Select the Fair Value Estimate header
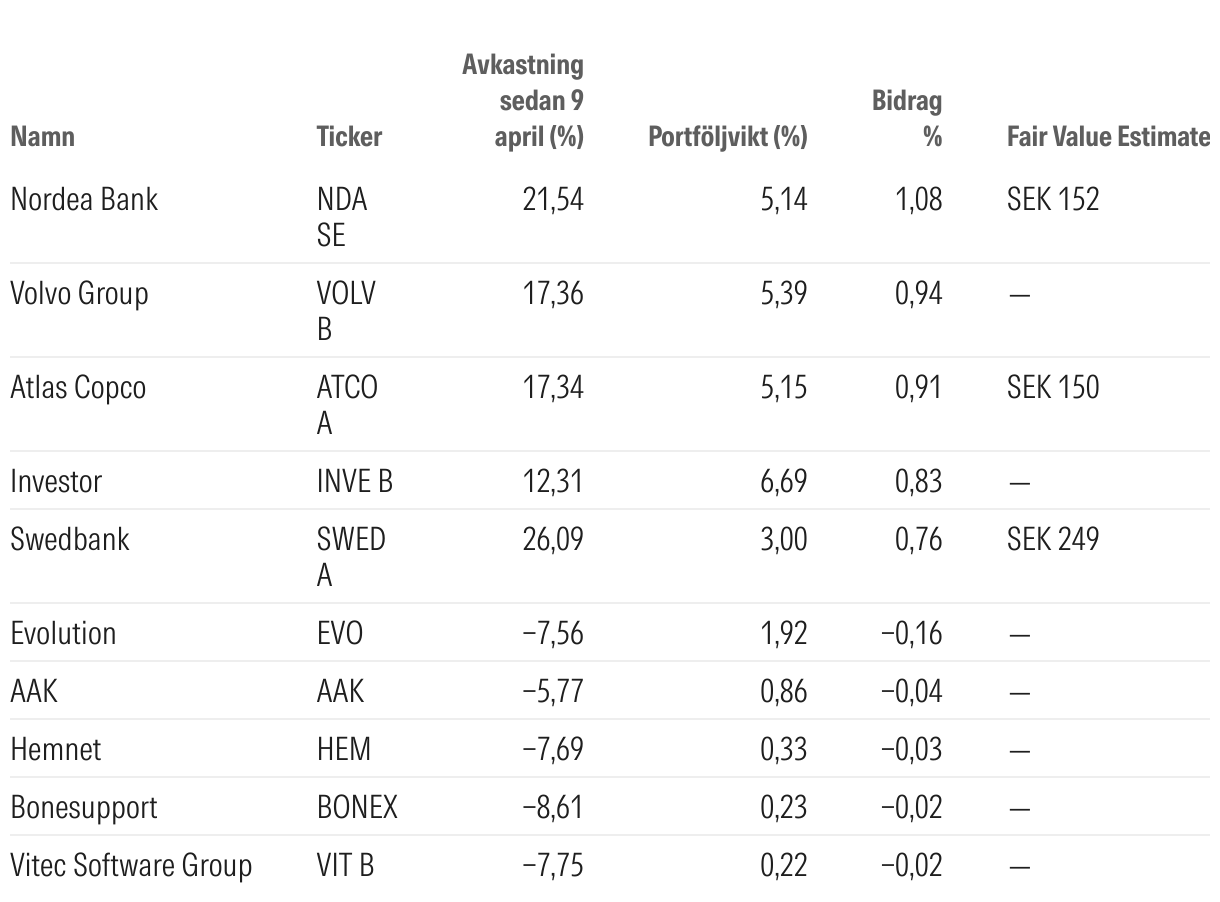1220x902 pixels. coord(1108,136)
